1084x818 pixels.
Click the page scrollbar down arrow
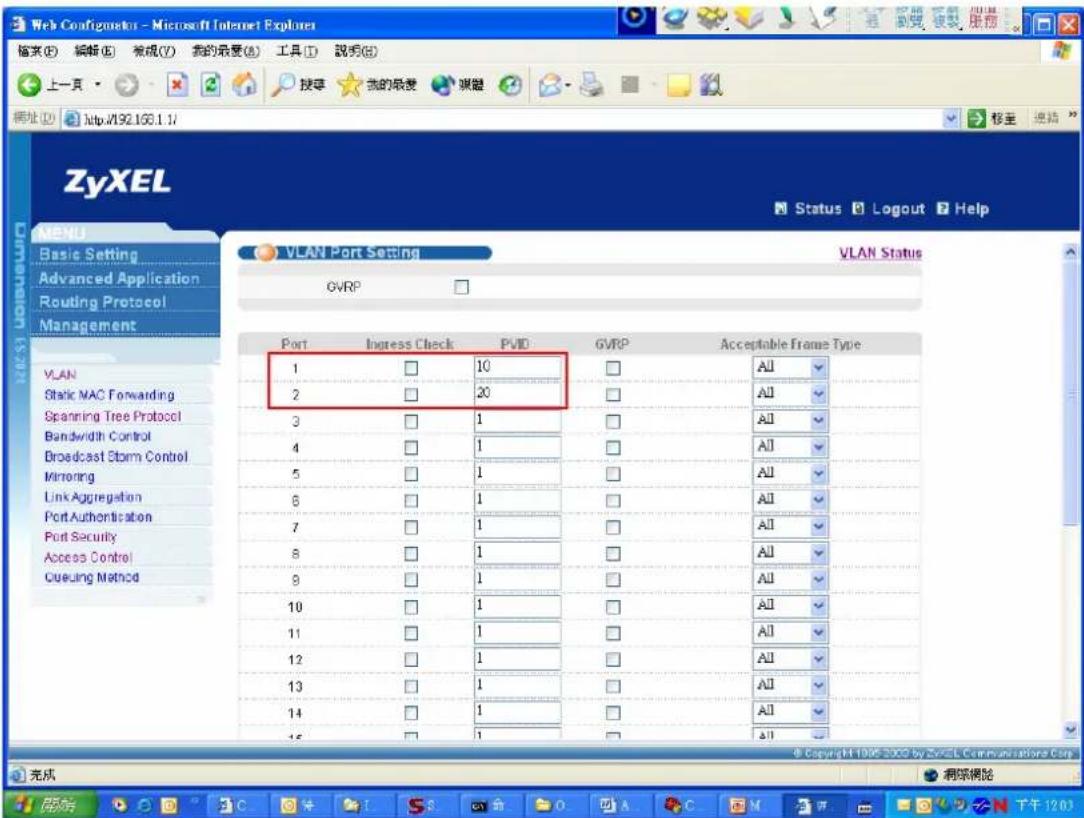point(1071,729)
